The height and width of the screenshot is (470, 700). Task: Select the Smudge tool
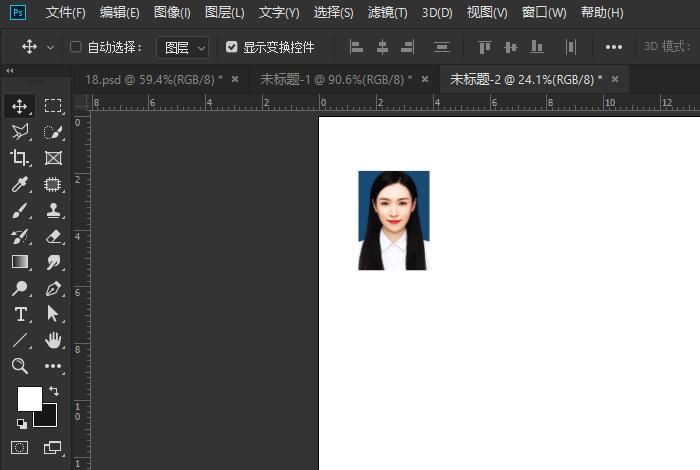click(x=53, y=262)
